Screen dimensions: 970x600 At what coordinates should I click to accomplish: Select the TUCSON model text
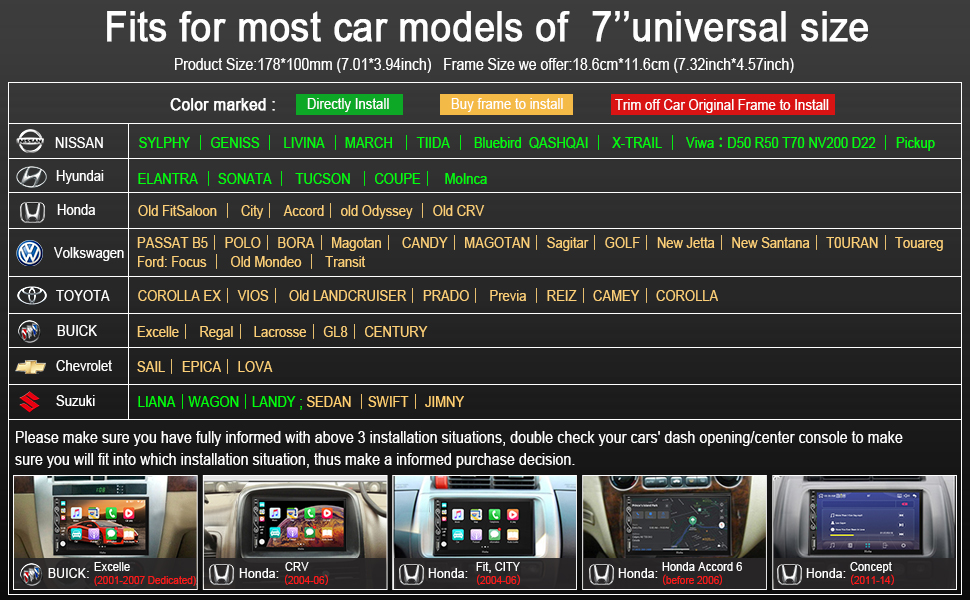pos(323,179)
